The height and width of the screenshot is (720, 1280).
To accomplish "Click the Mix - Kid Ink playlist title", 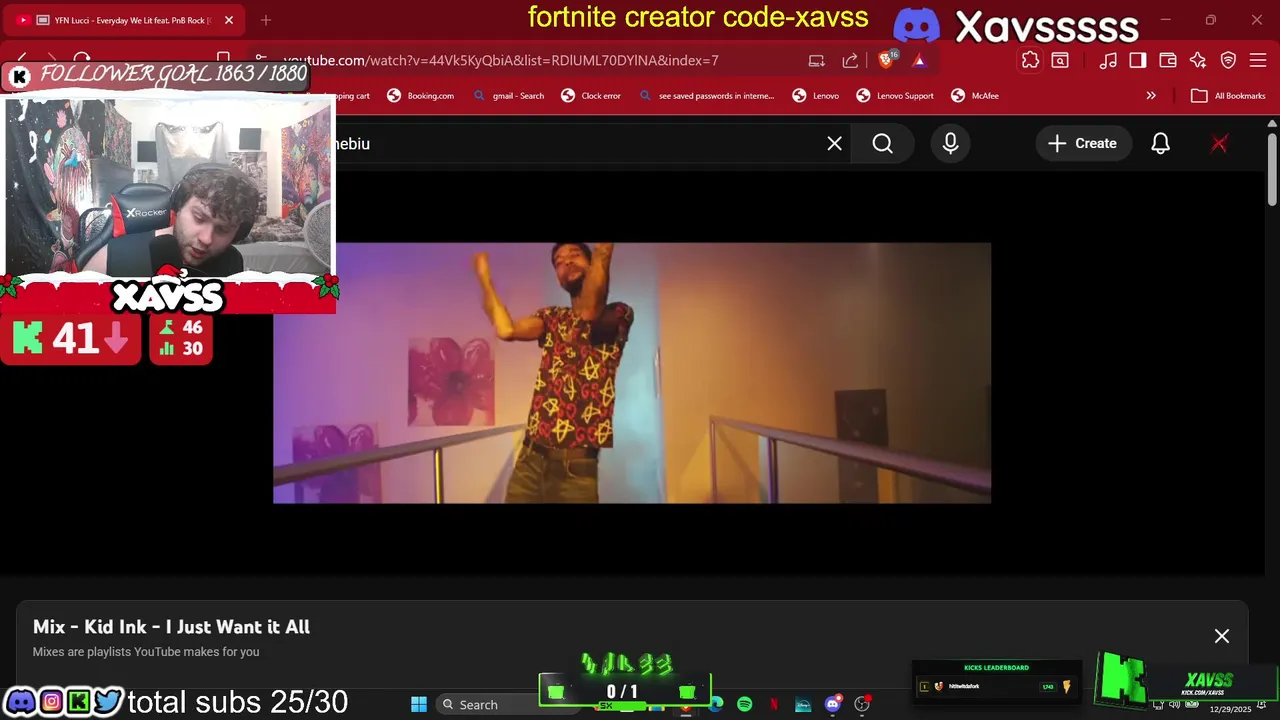I will pyautogui.click(x=171, y=627).
